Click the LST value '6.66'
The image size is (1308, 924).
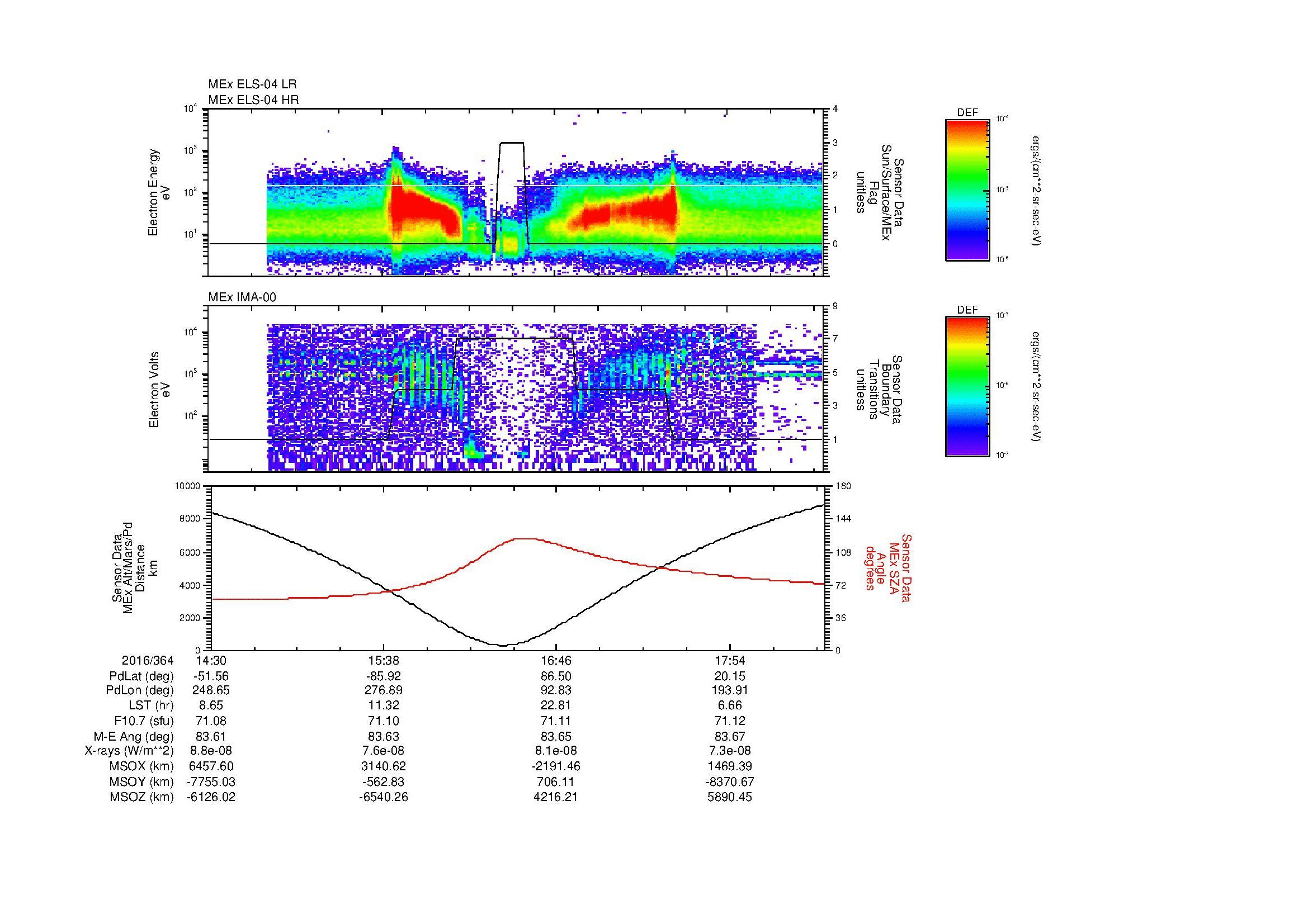pos(730,706)
